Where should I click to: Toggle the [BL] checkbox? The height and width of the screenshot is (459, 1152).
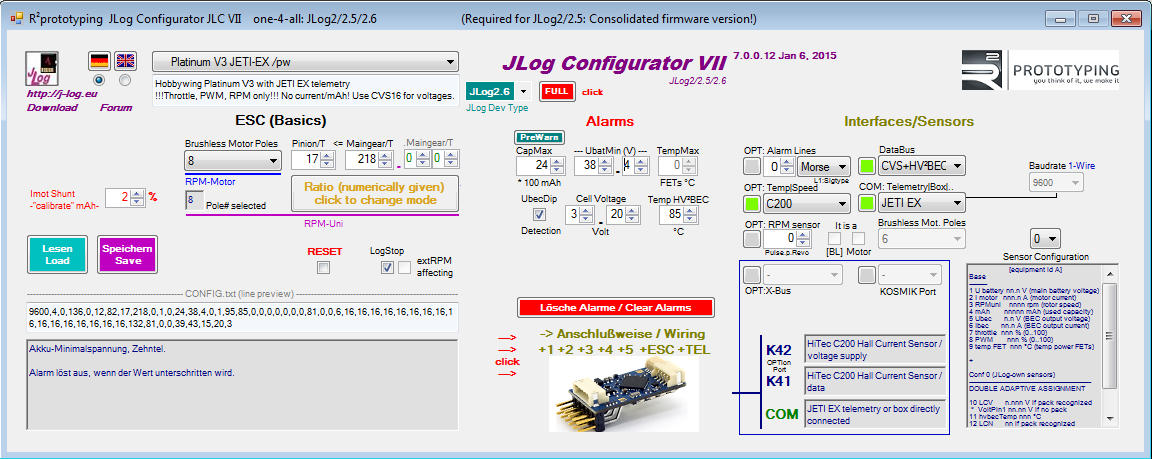tap(835, 239)
